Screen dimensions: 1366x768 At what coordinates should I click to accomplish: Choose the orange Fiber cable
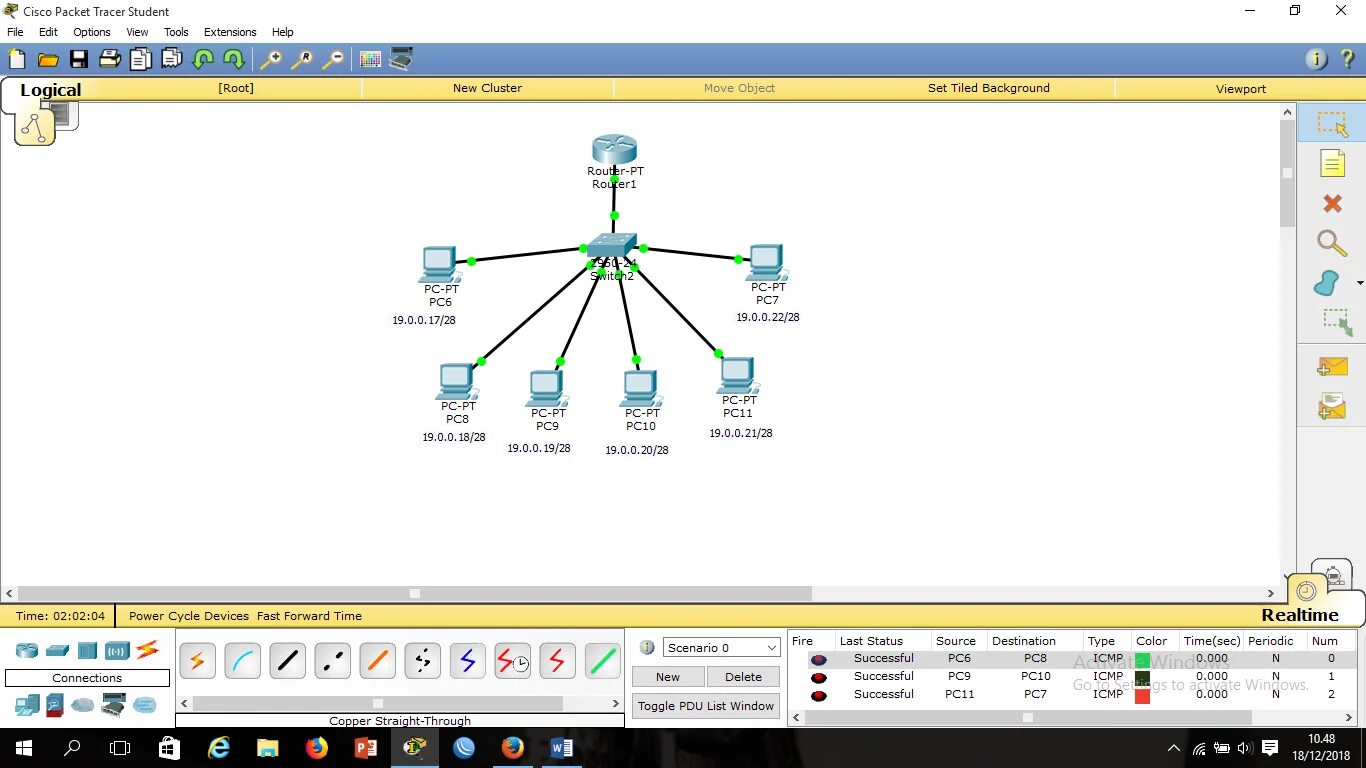point(377,661)
